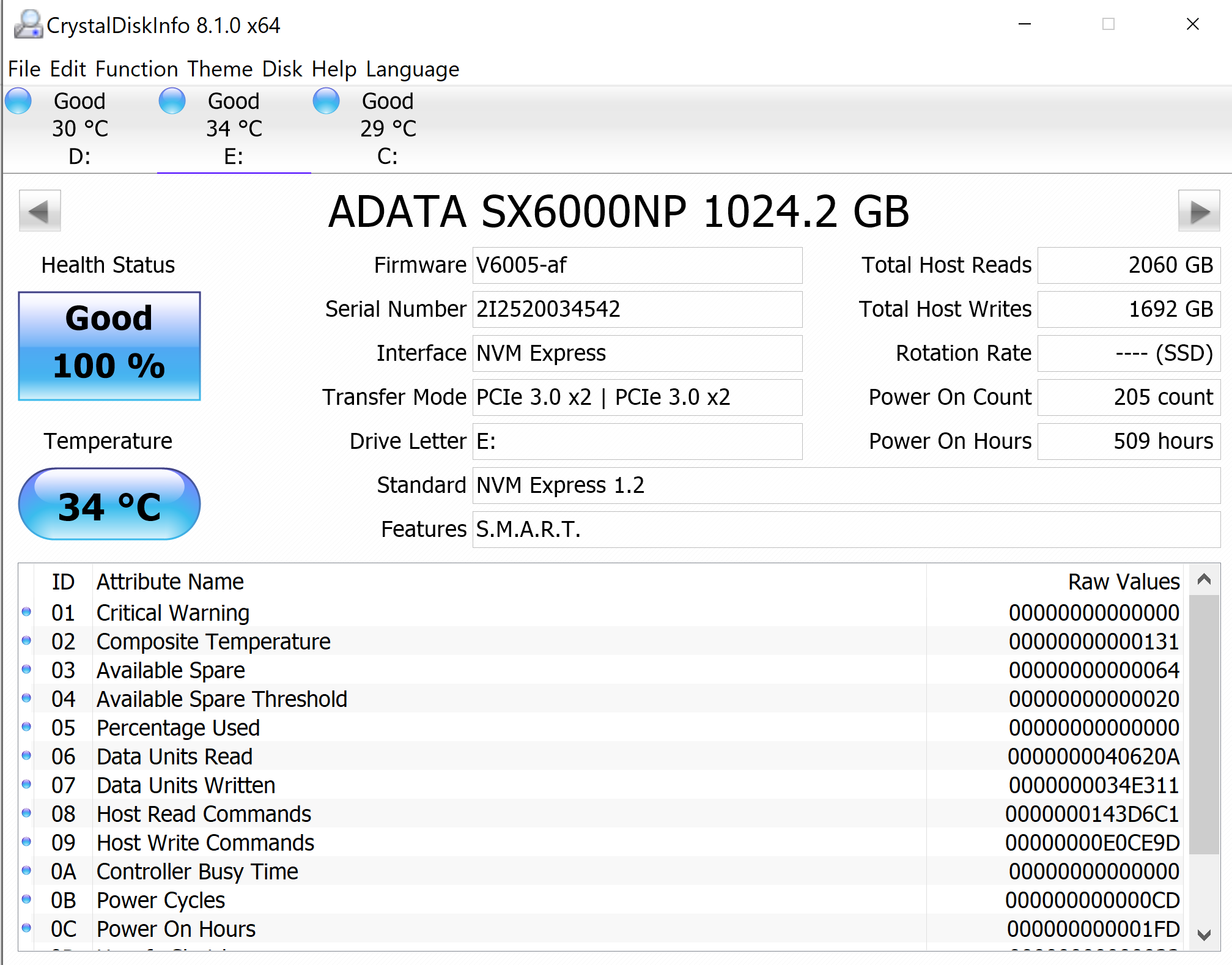The height and width of the screenshot is (965, 1232).
Task: Open the Function menu
Action: (x=137, y=69)
